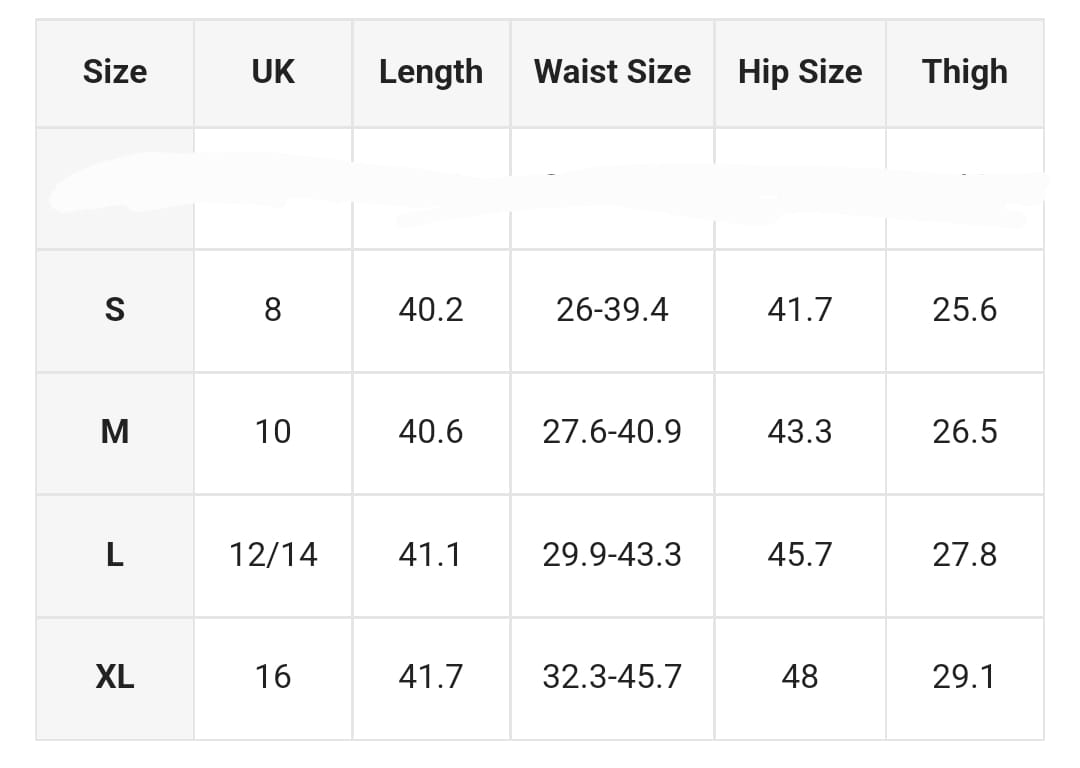This screenshot has height=768, width=1080.
Task: Select the 45.7 hip size cell
Action: [800, 556]
